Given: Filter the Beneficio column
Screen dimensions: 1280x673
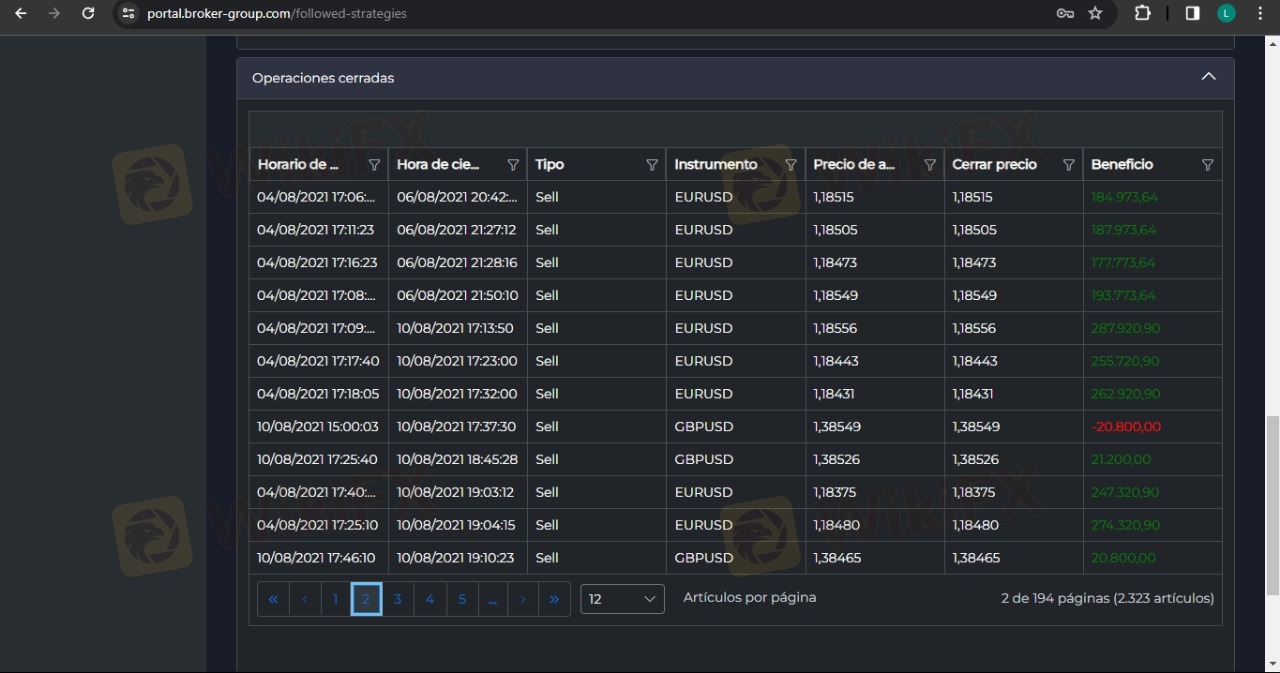Looking at the screenshot, I should (x=1207, y=165).
